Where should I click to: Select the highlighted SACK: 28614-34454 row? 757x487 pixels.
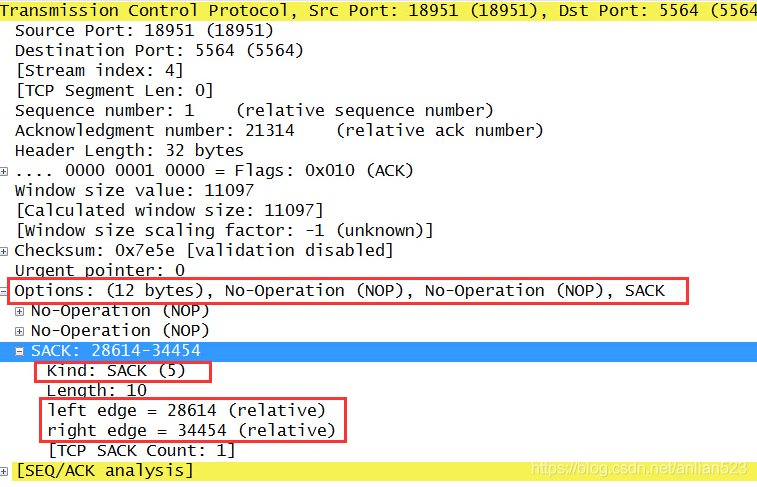coord(378,351)
